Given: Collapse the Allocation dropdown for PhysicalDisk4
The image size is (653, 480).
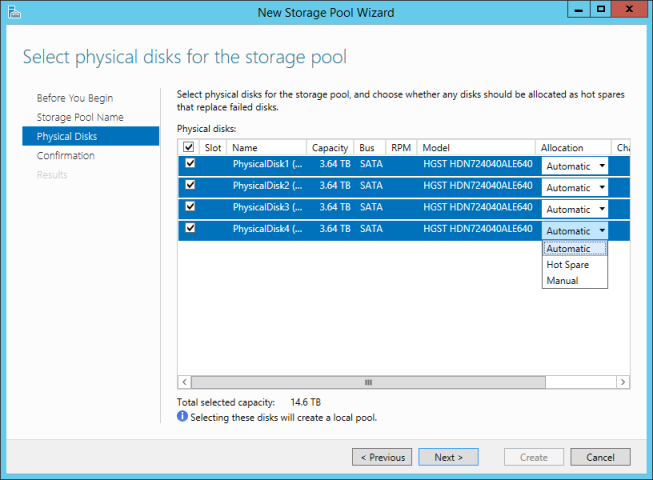Looking at the screenshot, I should tap(574, 231).
